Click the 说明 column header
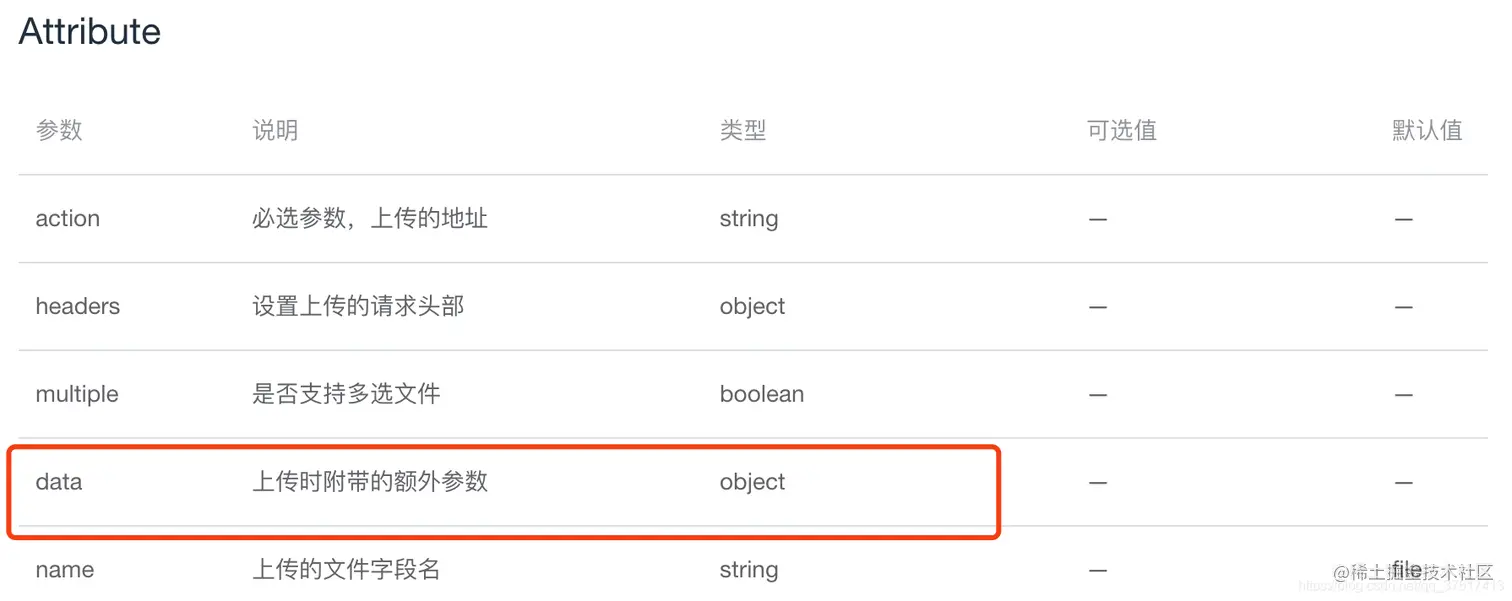Screen dimensions: 1512x601 pyautogui.click(x=275, y=130)
